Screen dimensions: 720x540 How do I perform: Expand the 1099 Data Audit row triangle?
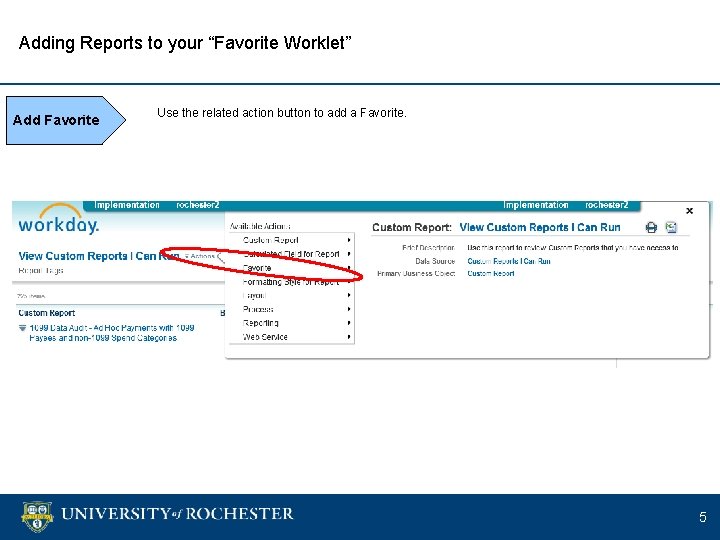point(22,328)
